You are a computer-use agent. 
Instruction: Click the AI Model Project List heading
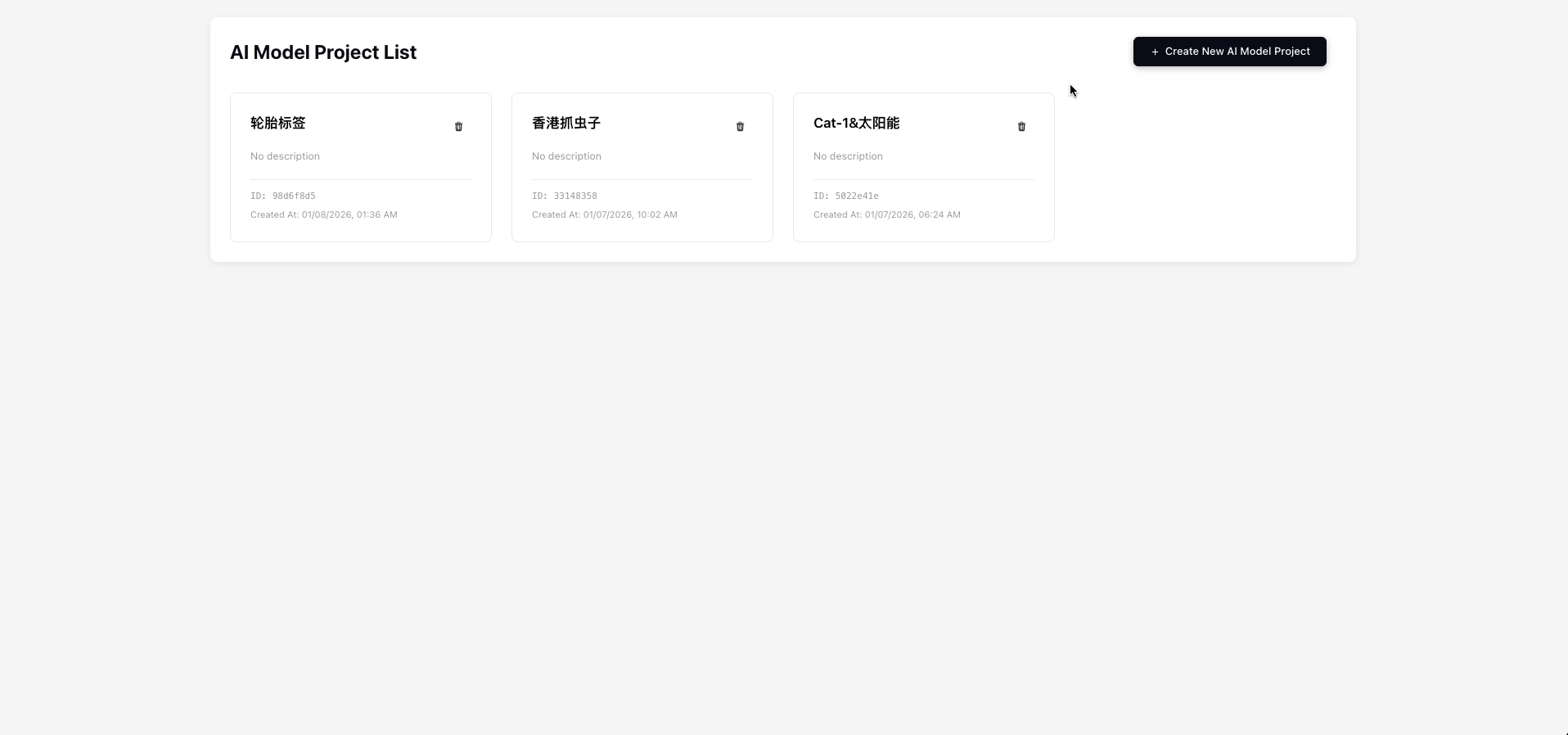pyautogui.click(x=323, y=52)
